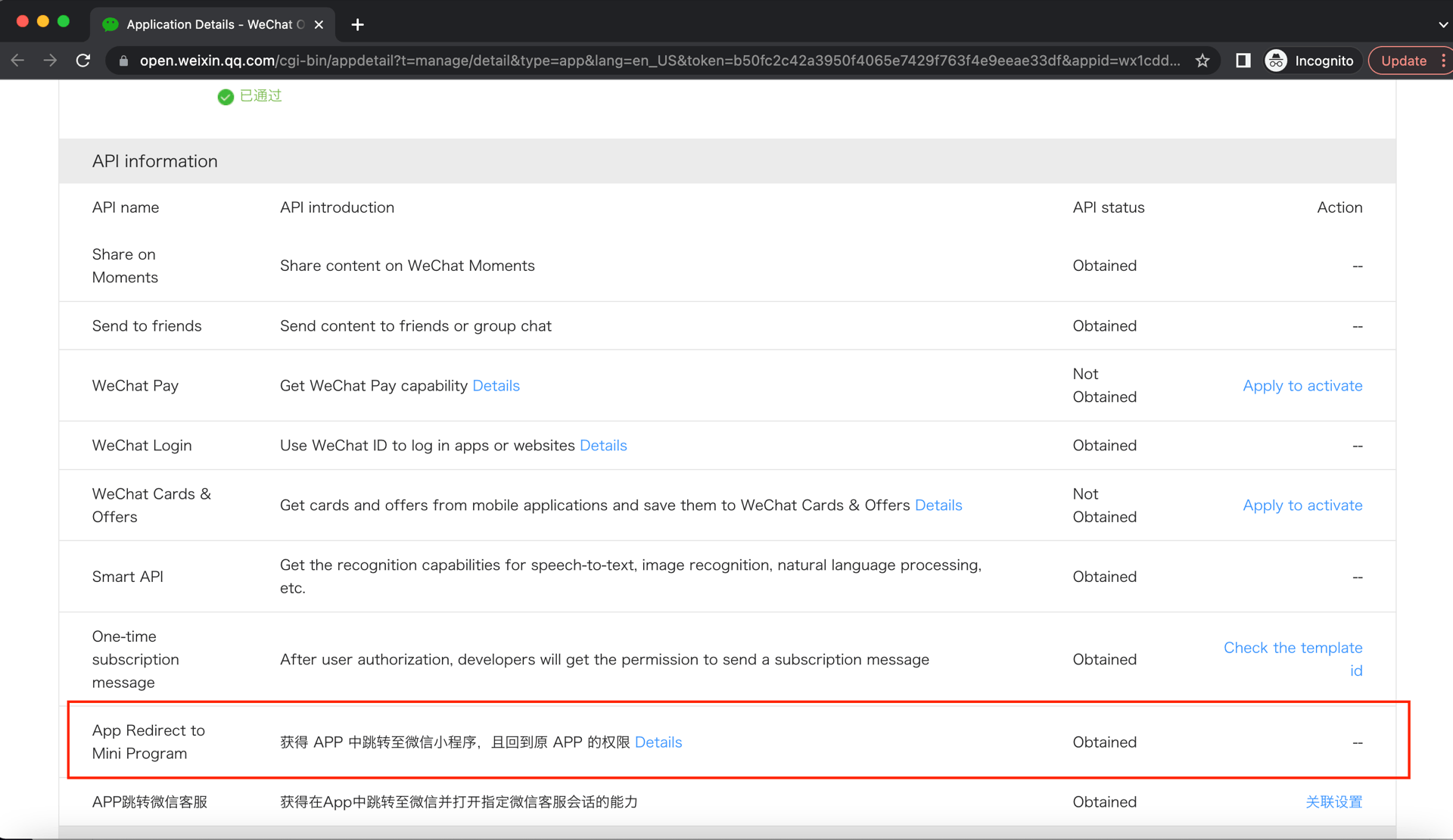The width and height of the screenshot is (1453, 840).
Task: Click the browser back arrow
Action: tap(17, 61)
